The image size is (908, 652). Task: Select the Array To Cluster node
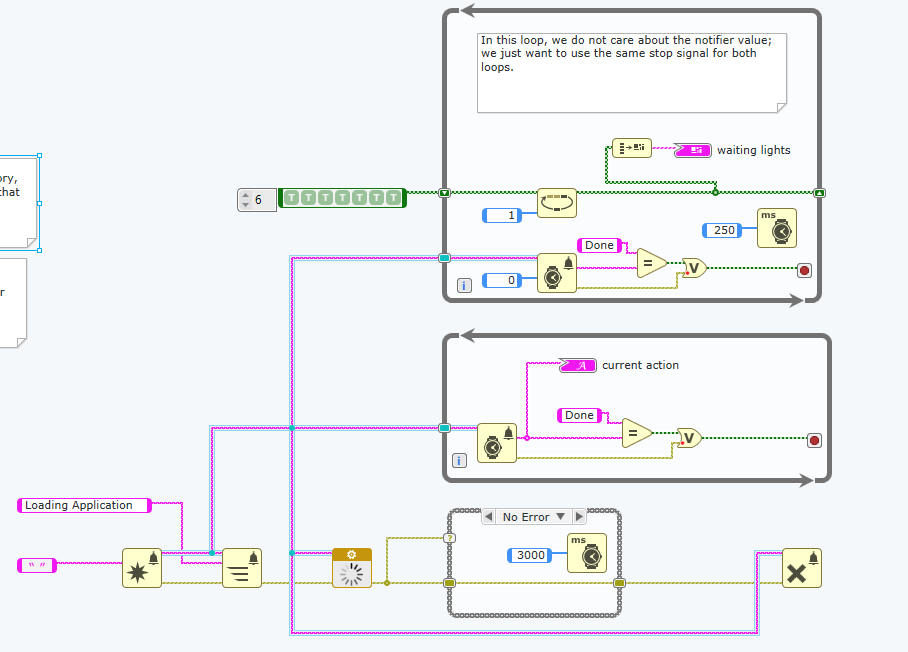click(632, 148)
